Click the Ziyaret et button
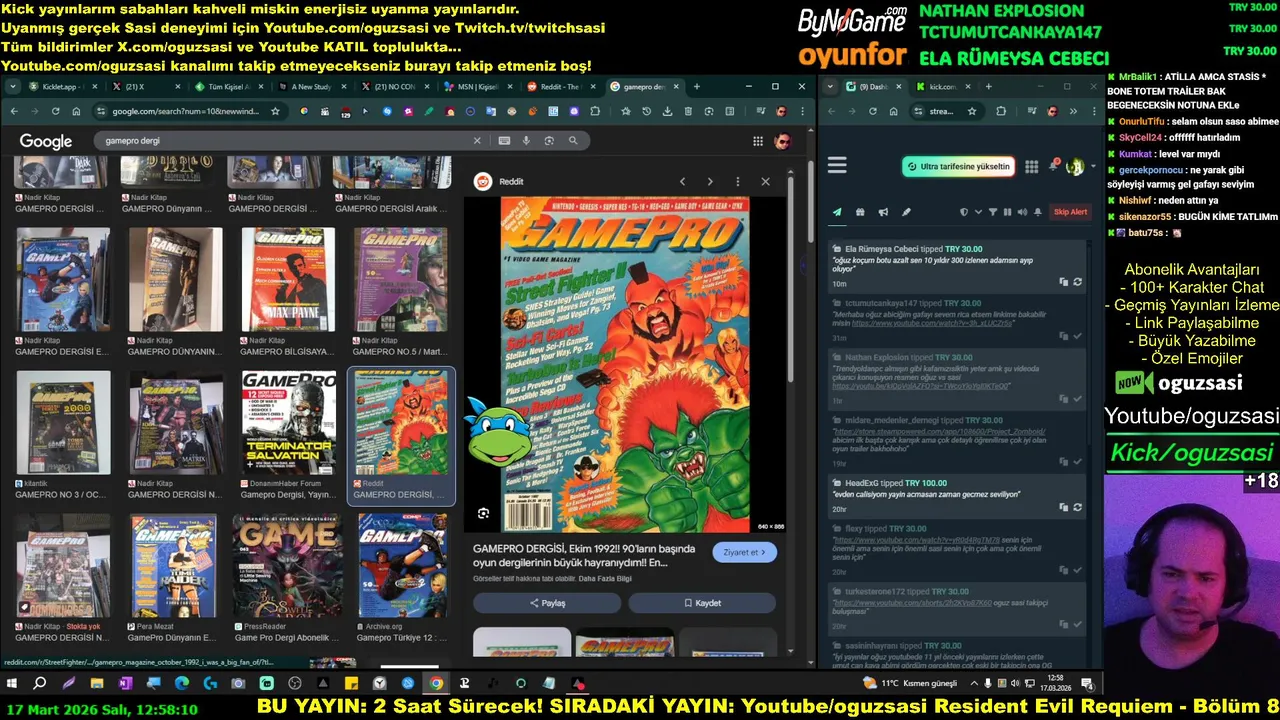This screenshot has width=1280, height=720. click(x=744, y=552)
